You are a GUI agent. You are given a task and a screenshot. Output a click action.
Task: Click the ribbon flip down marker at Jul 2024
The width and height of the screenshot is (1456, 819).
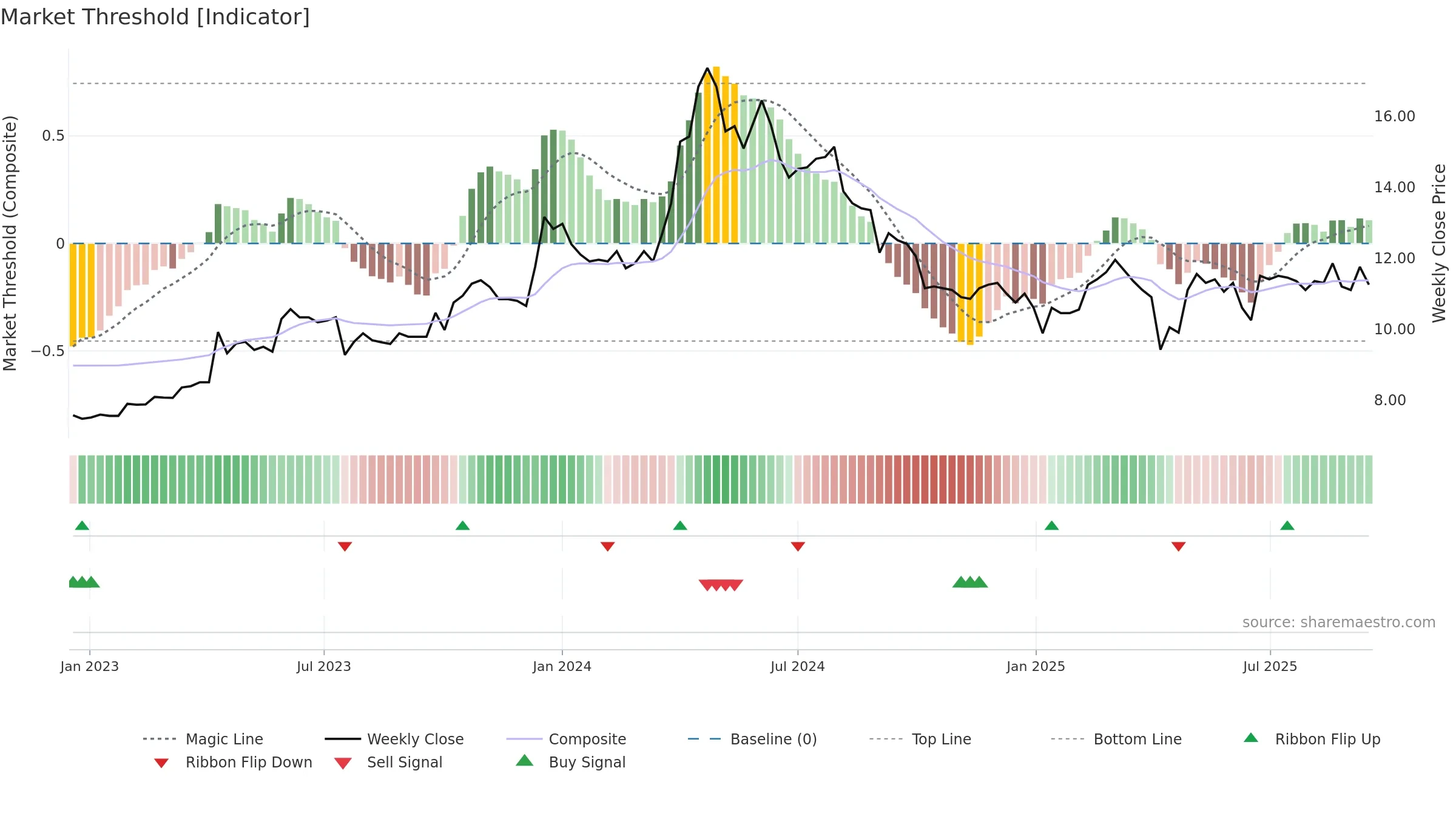(x=798, y=547)
